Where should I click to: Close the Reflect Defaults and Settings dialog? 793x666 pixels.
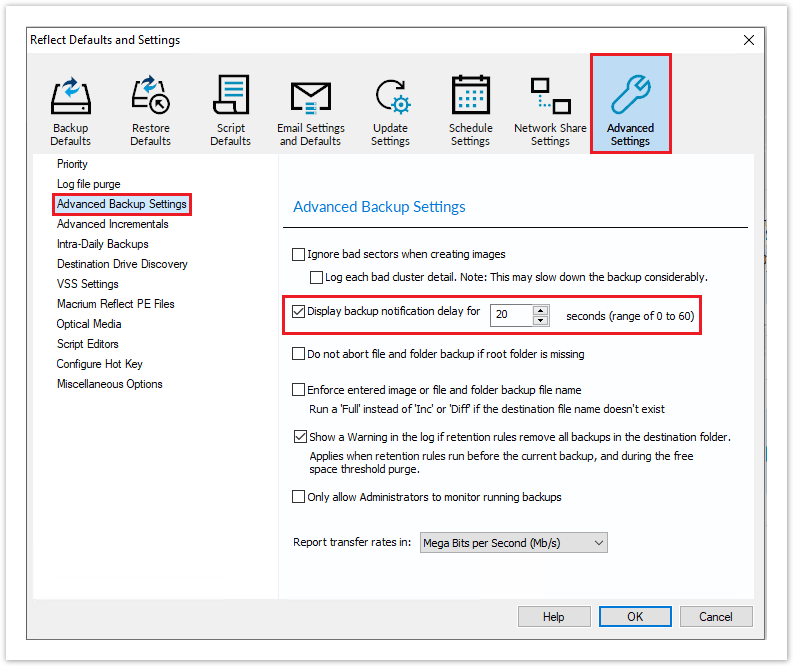749,40
